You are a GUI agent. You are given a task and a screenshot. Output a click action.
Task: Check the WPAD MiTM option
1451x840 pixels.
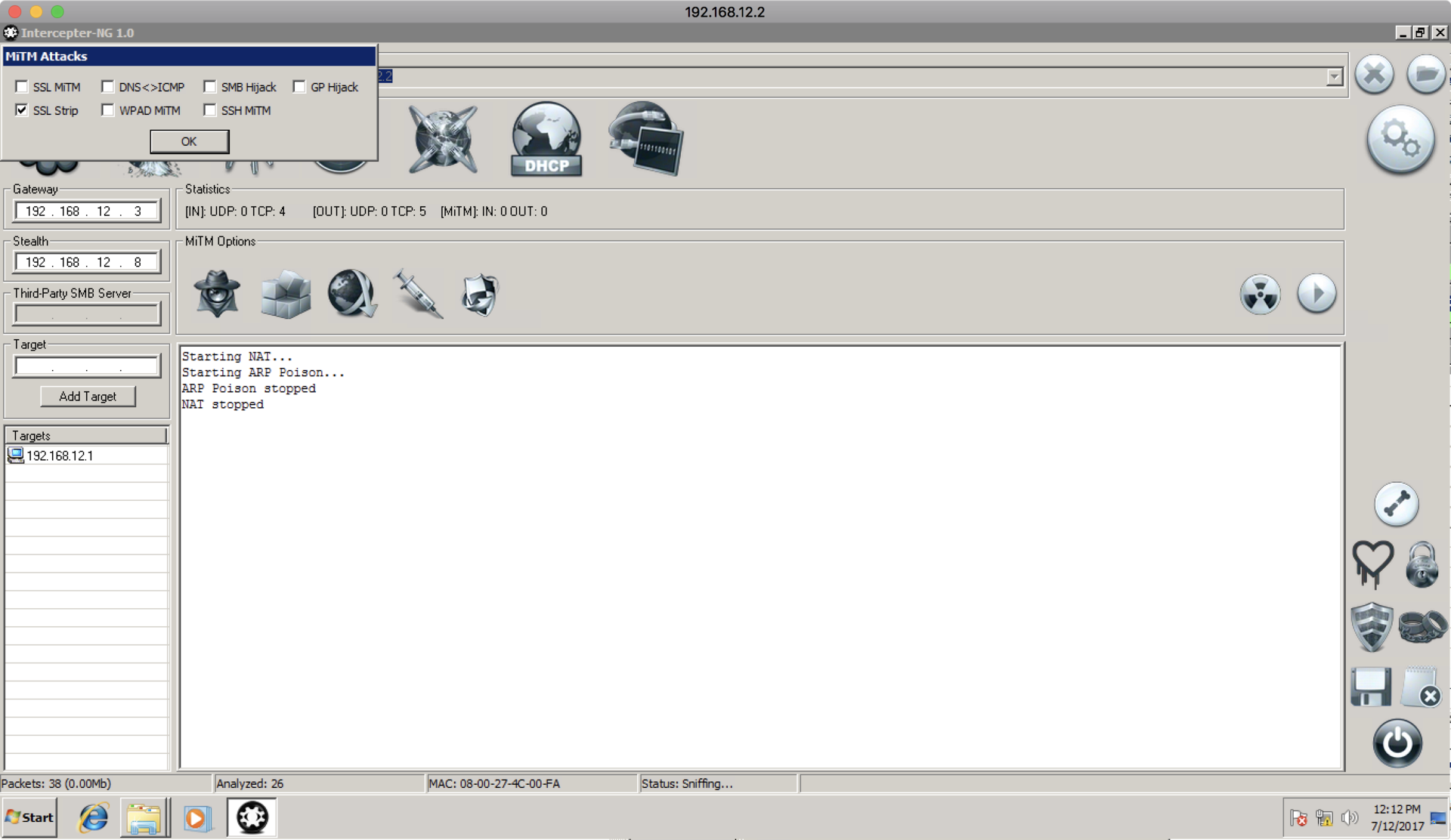108,110
